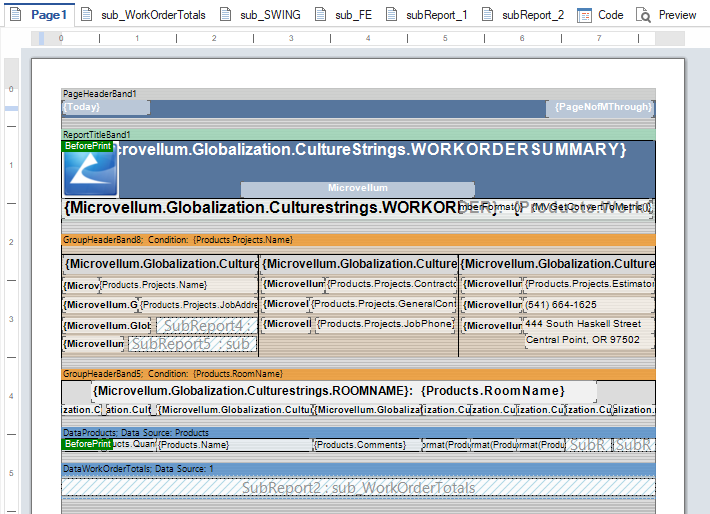The image size is (710, 514).
Task: Select the Microvellum logo image in title band
Action: click(91, 173)
